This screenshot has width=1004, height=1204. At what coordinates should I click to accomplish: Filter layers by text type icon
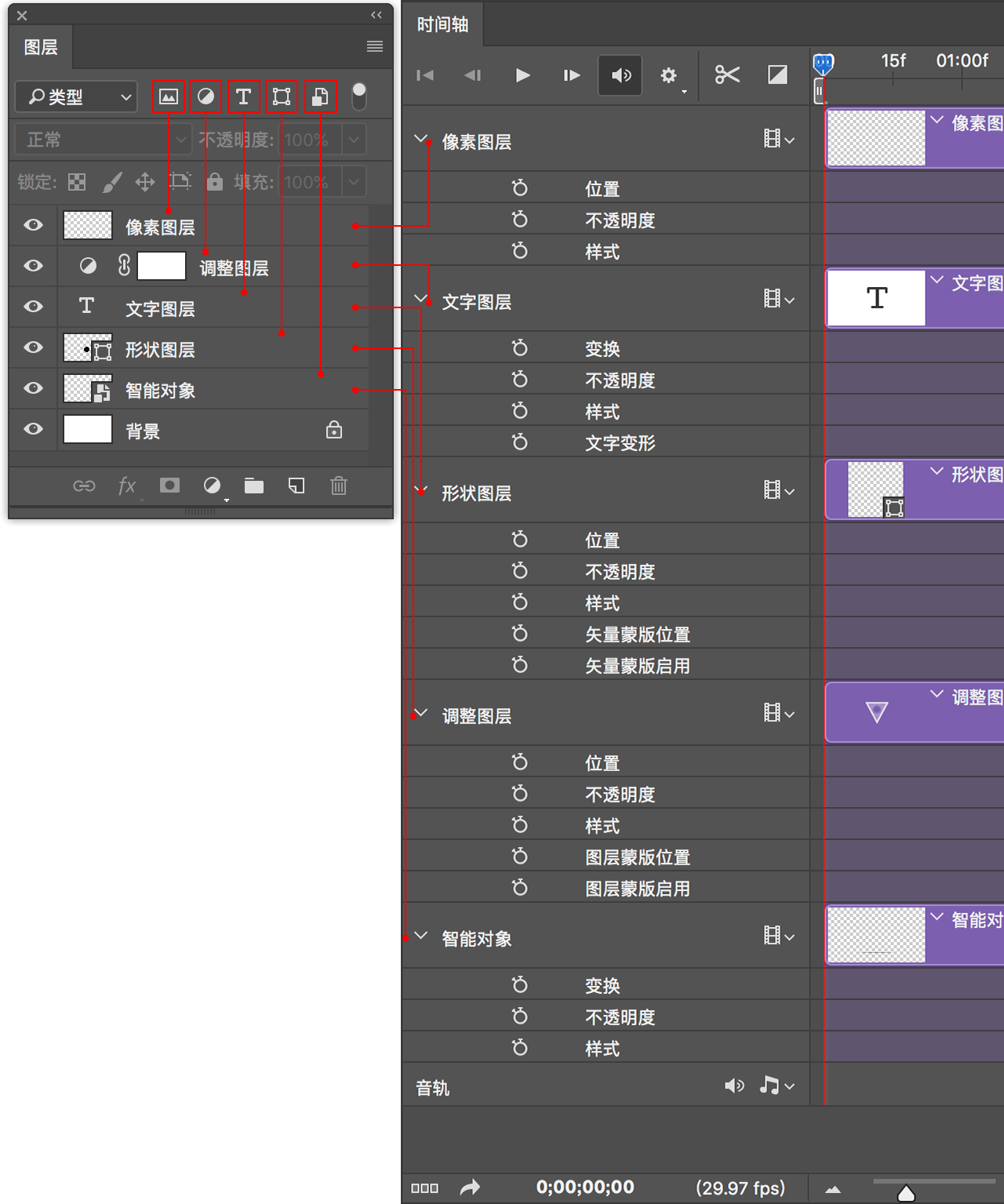[x=243, y=96]
